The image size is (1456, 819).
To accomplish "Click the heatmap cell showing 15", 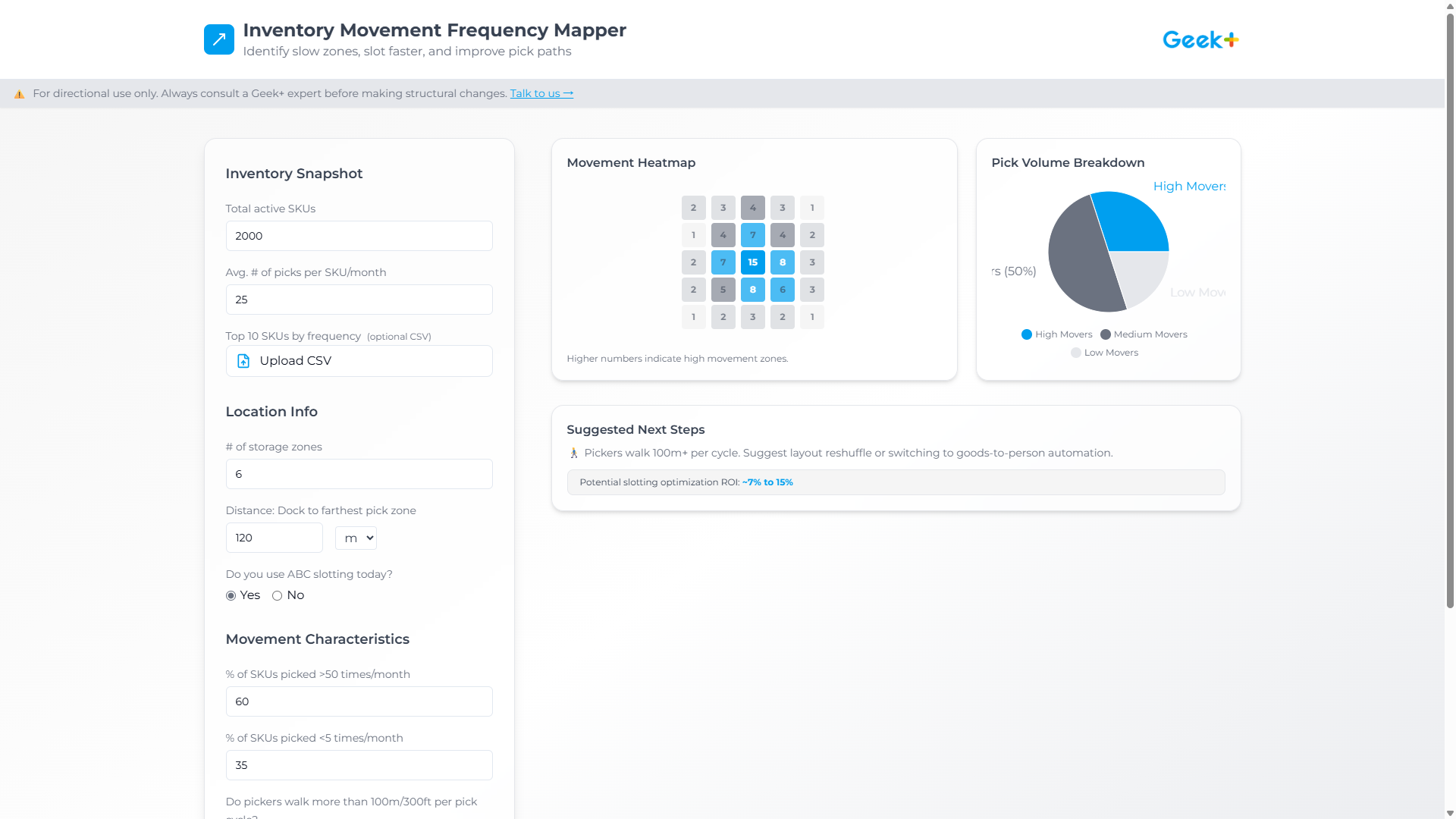I will click(x=752, y=262).
